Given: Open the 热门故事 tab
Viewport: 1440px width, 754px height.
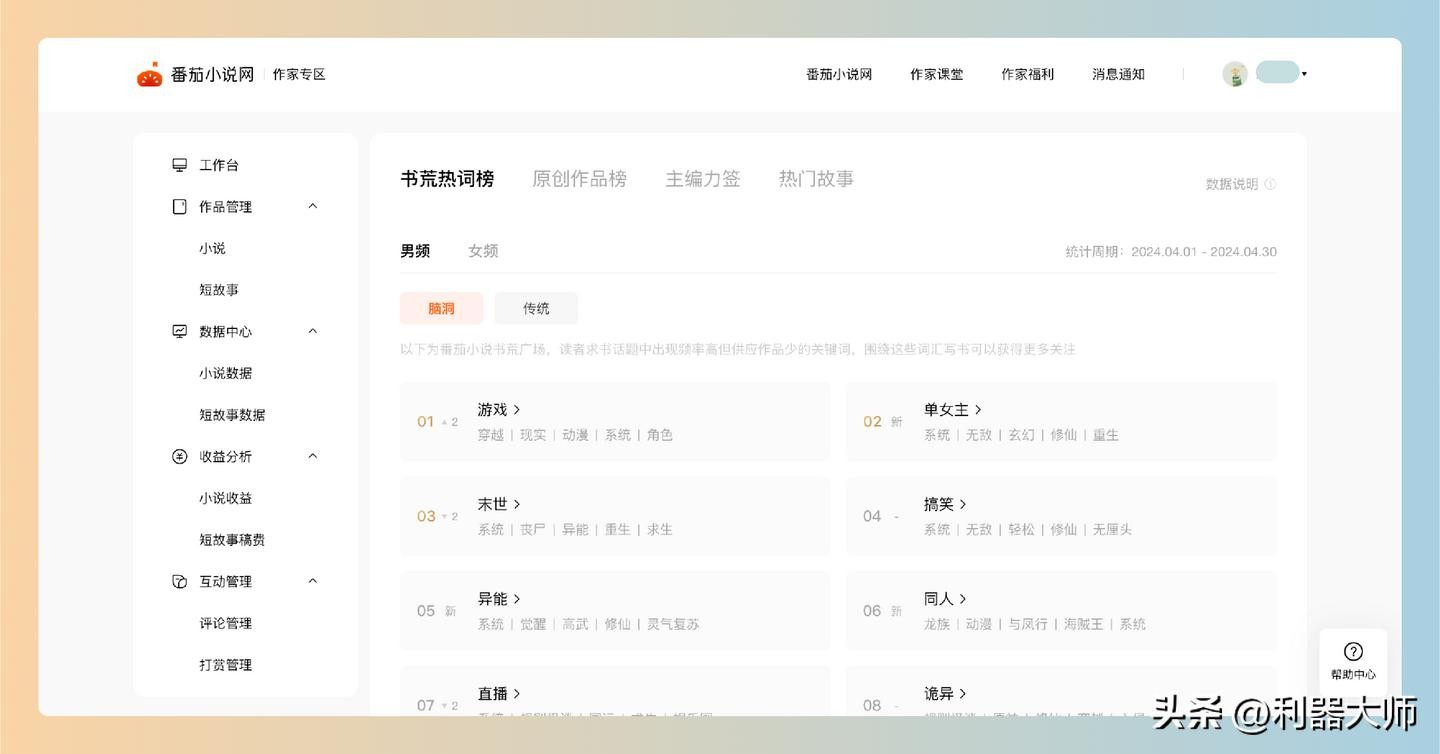Looking at the screenshot, I should pyautogui.click(x=816, y=179).
